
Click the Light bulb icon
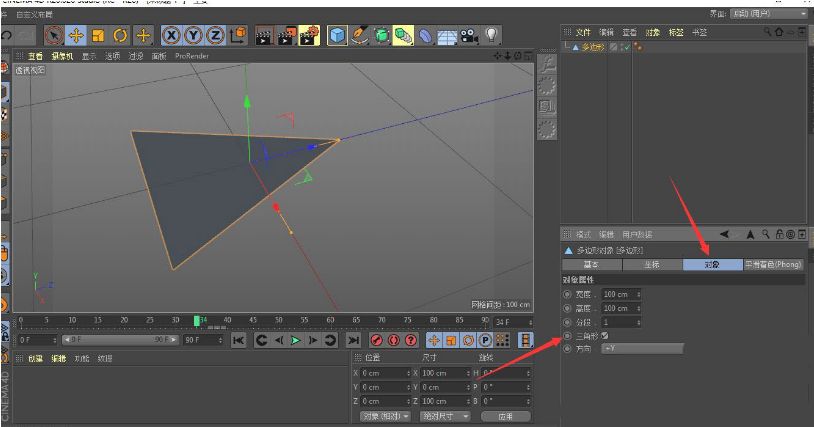coord(492,35)
